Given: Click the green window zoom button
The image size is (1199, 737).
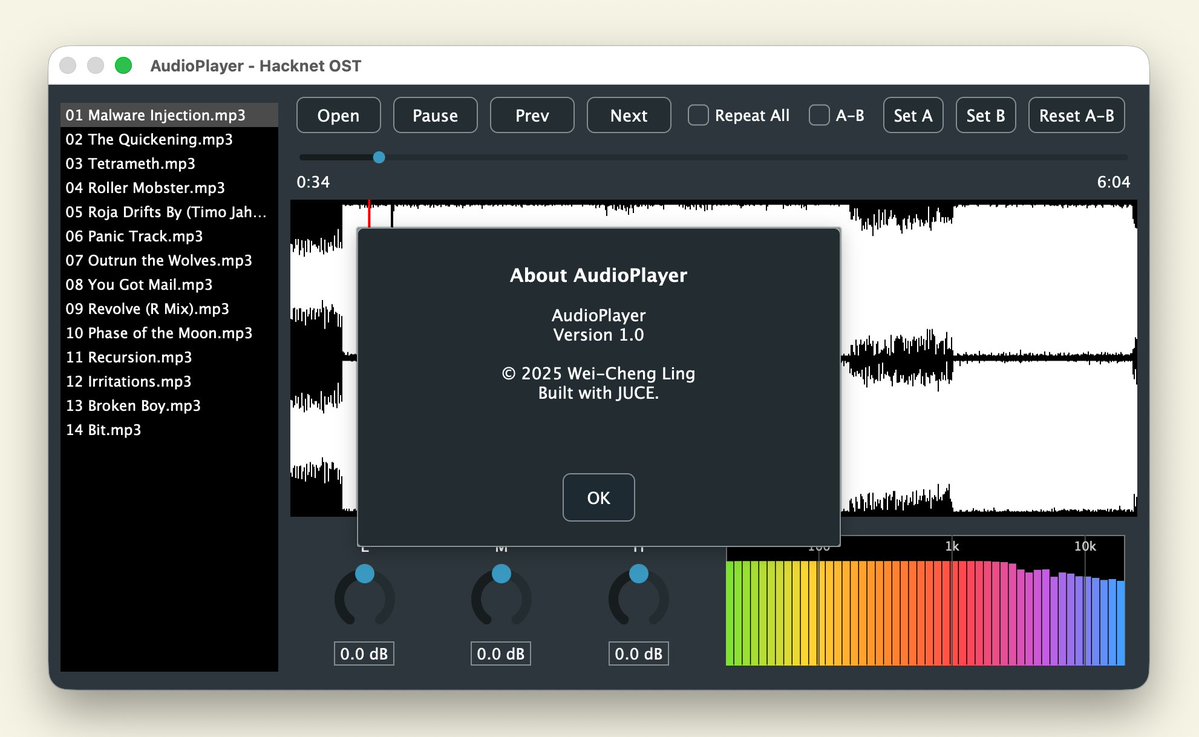Looking at the screenshot, I should click(x=123, y=66).
